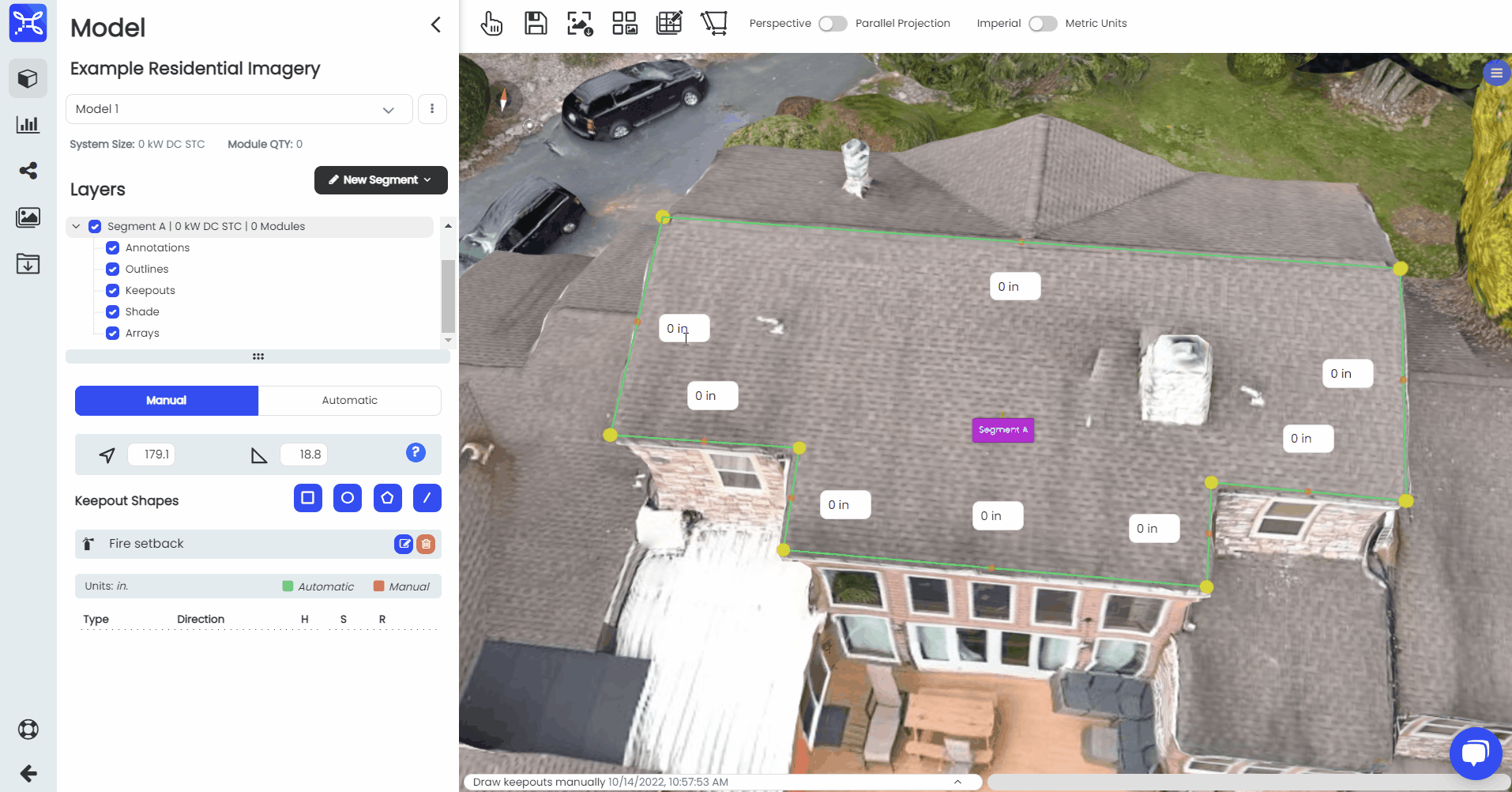Open the share sidebar icon

(x=28, y=171)
